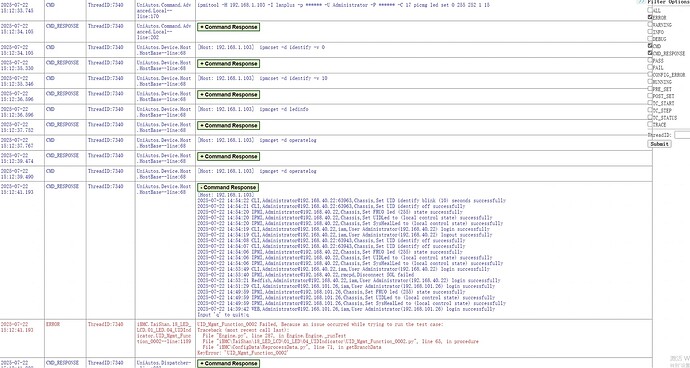This screenshot has height=368, width=690.
Task: Click the Redfish Administrator login successfully log line
Action: (x=349, y=280)
